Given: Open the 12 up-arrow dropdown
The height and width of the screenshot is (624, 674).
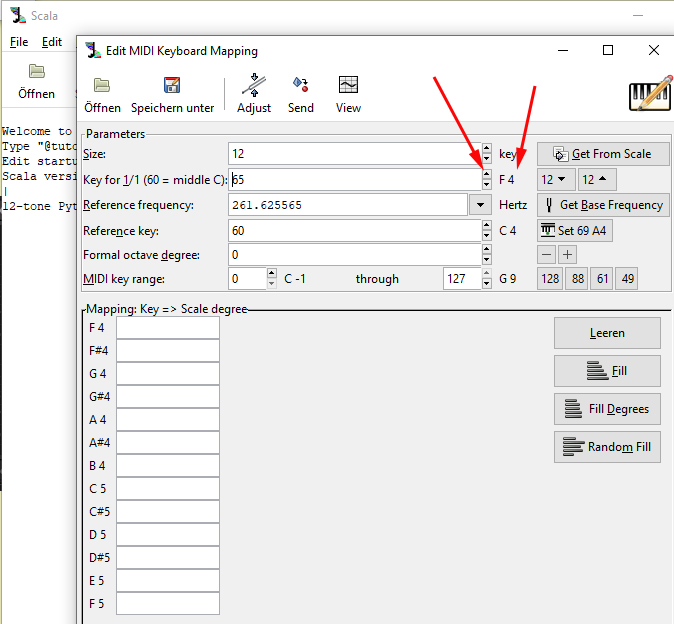Looking at the screenshot, I should (597, 179).
